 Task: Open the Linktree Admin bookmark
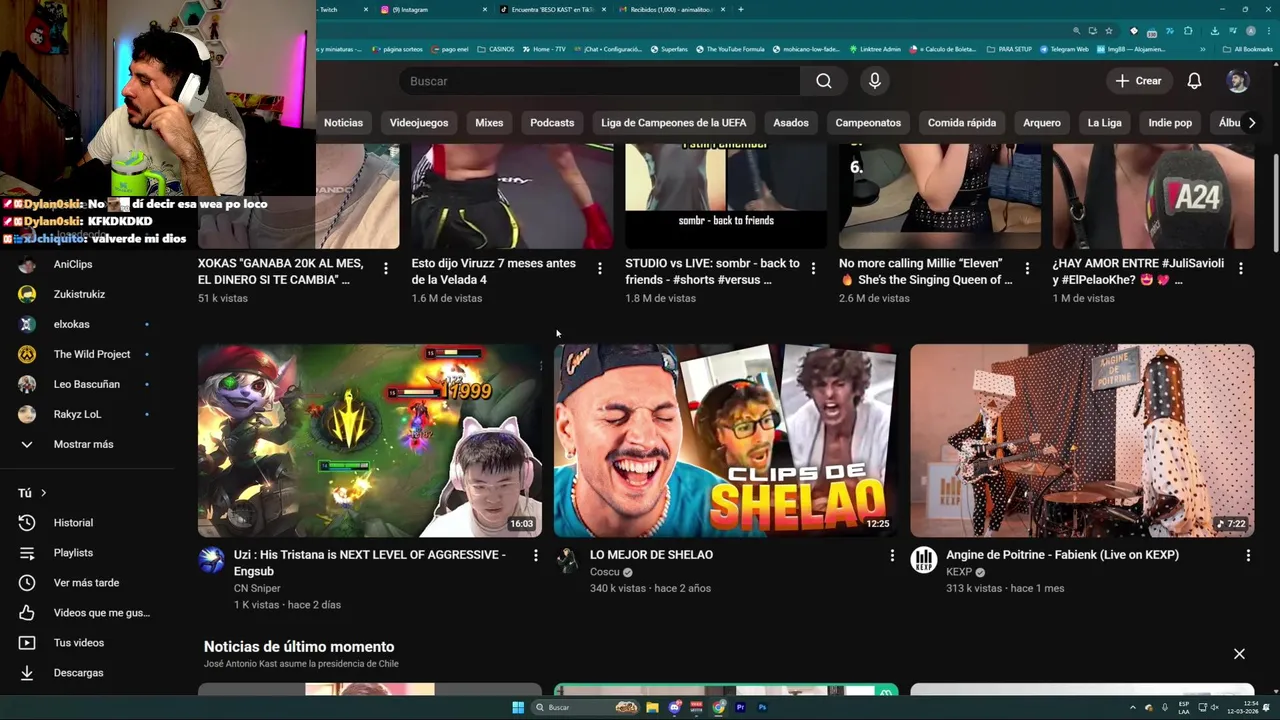[x=874, y=49]
